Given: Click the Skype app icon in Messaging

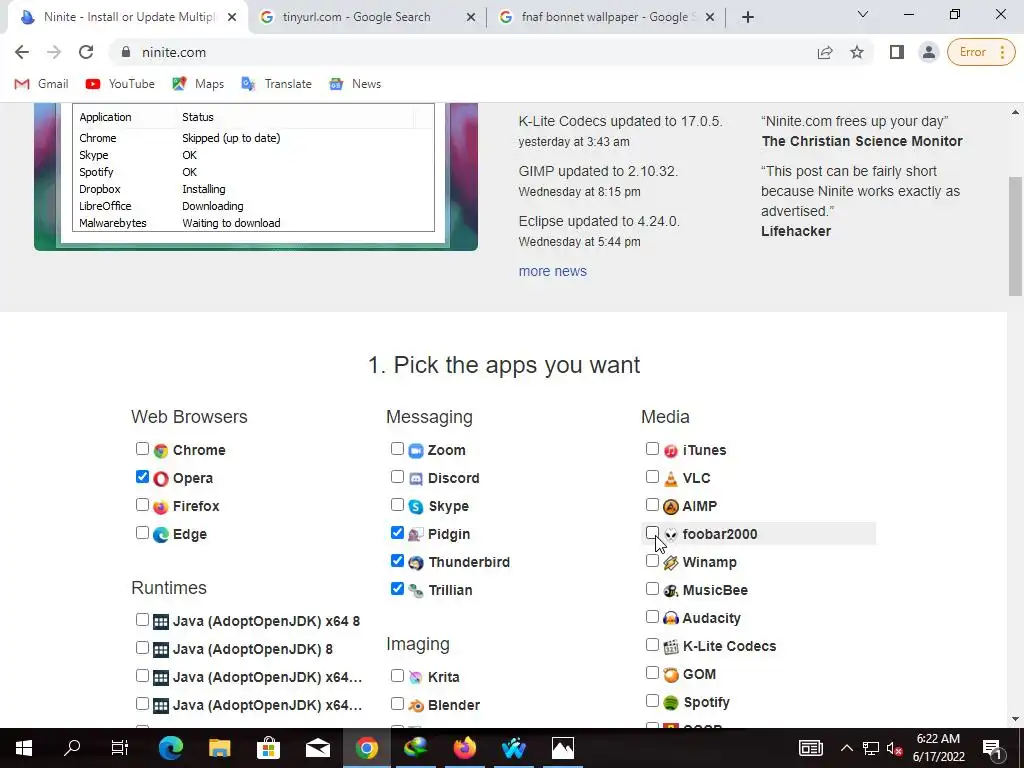Looking at the screenshot, I should tap(416, 507).
